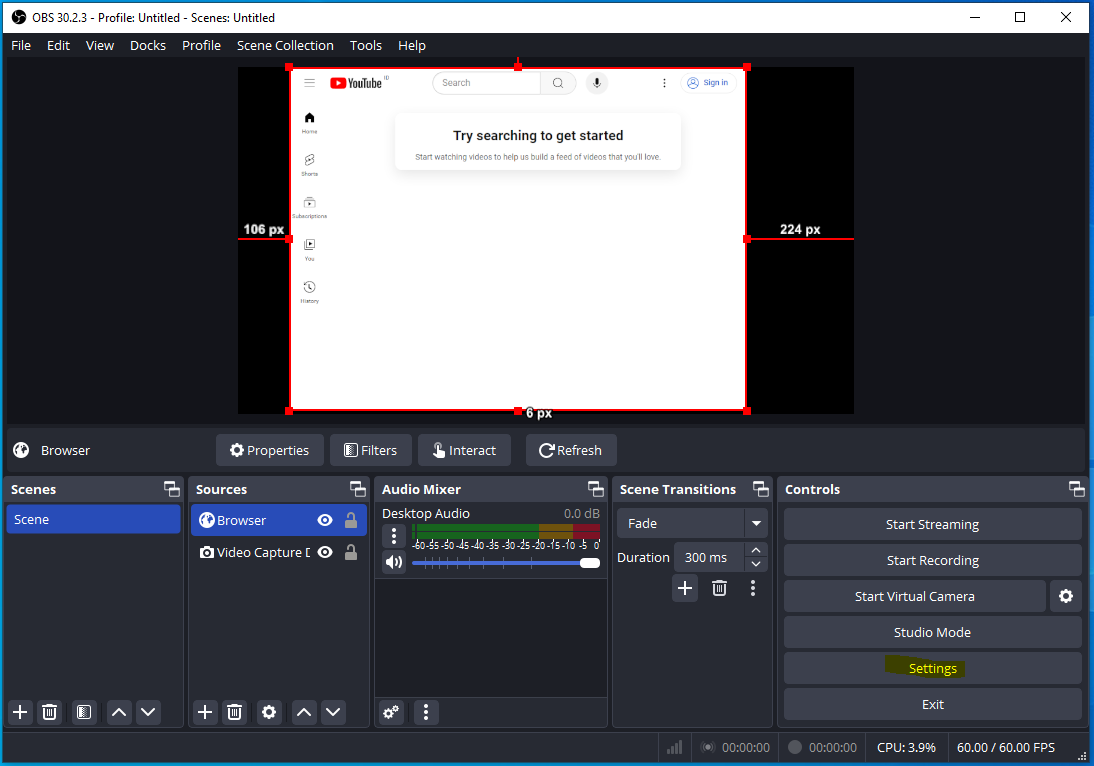Open the Profile menu
This screenshot has height=766, width=1094.
202,45
